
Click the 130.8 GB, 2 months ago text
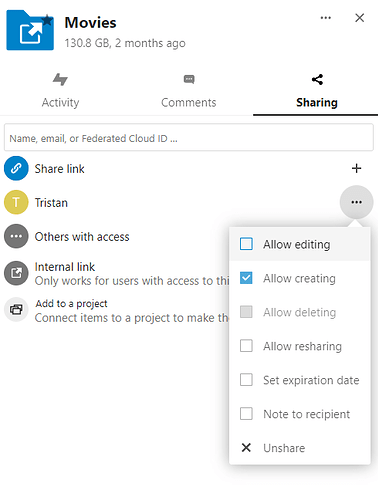(125, 43)
